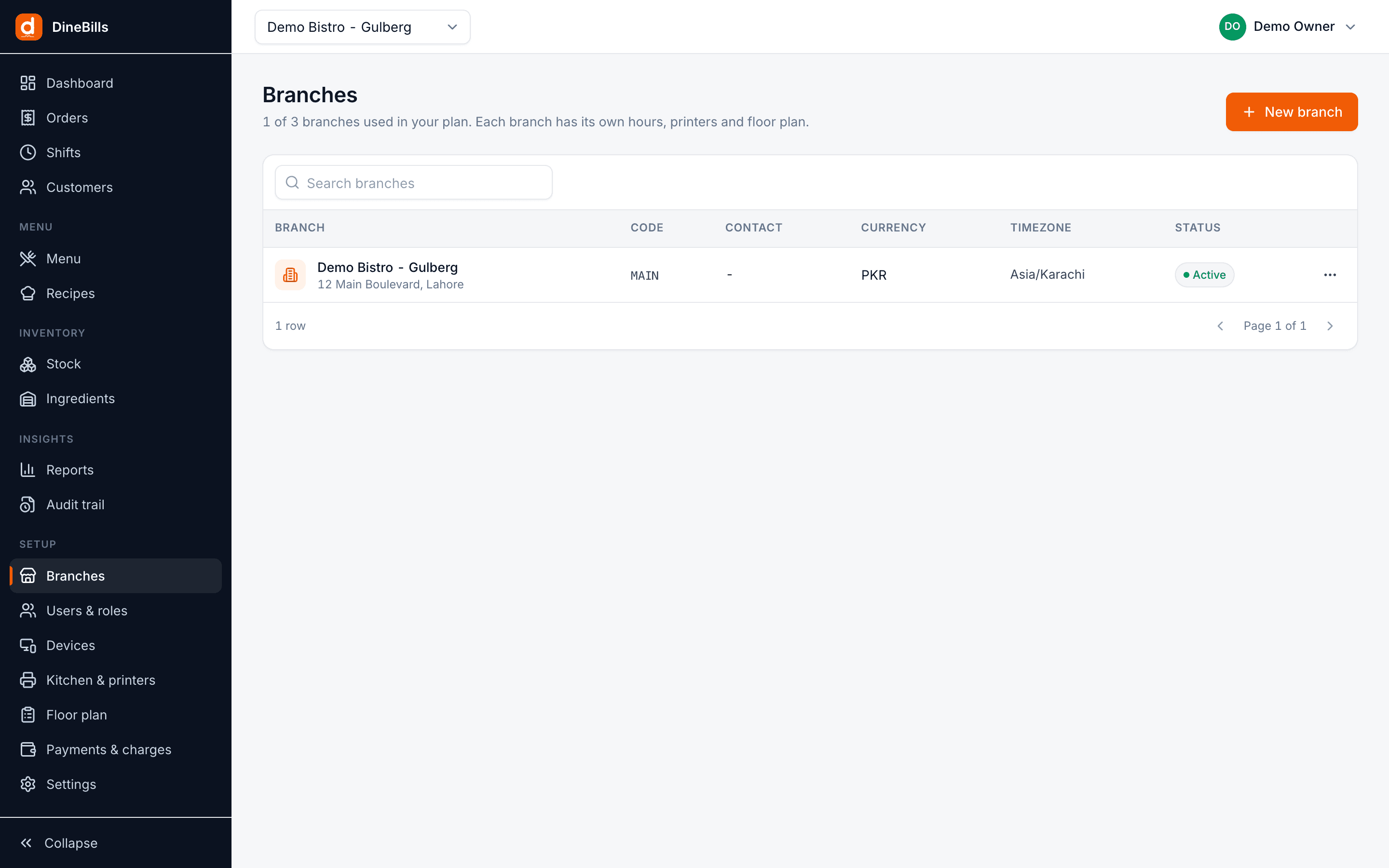Open Ingredients via its warehouse icon
This screenshot has width=1389, height=868.
[x=27, y=398]
